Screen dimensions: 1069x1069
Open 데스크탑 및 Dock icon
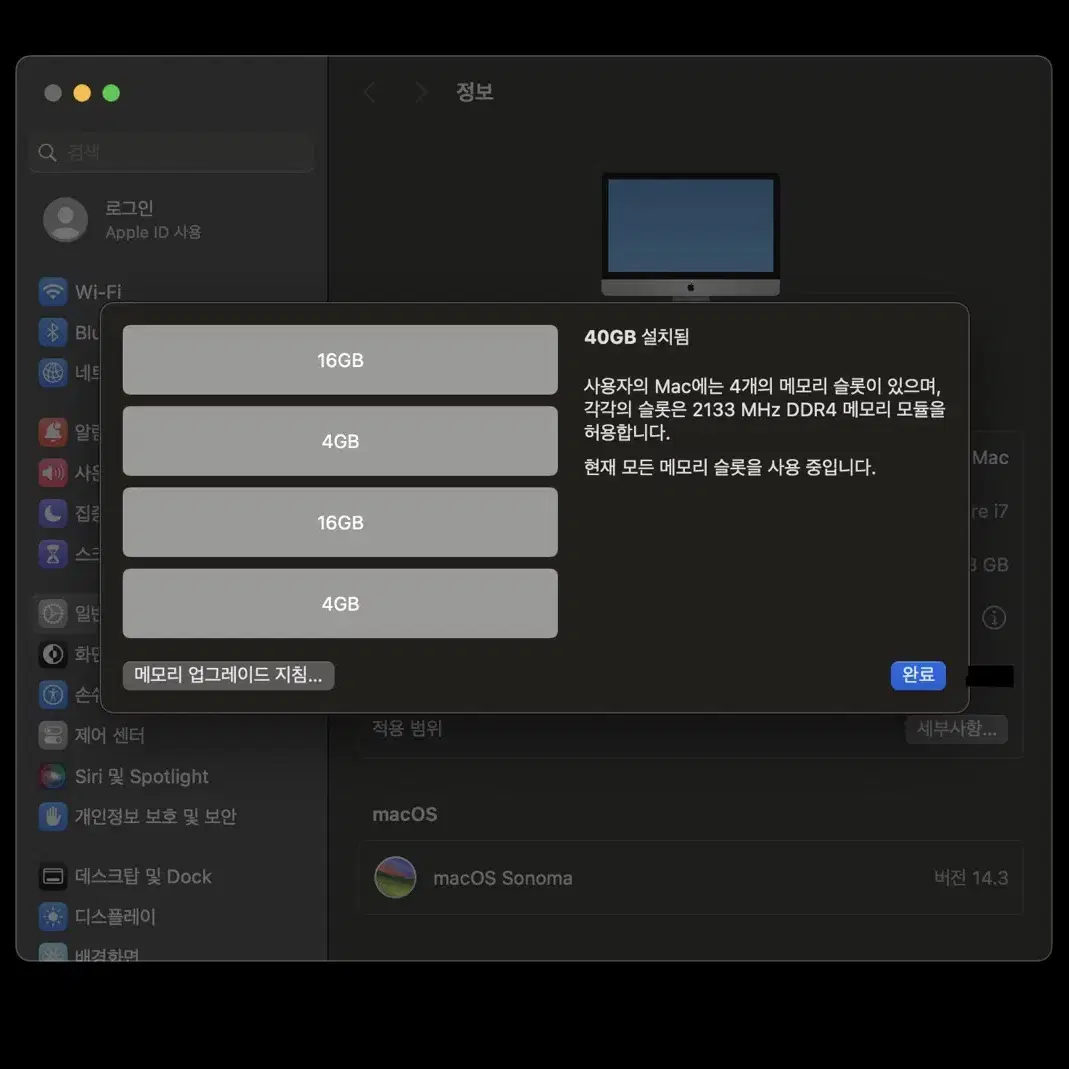tap(52, 876)
